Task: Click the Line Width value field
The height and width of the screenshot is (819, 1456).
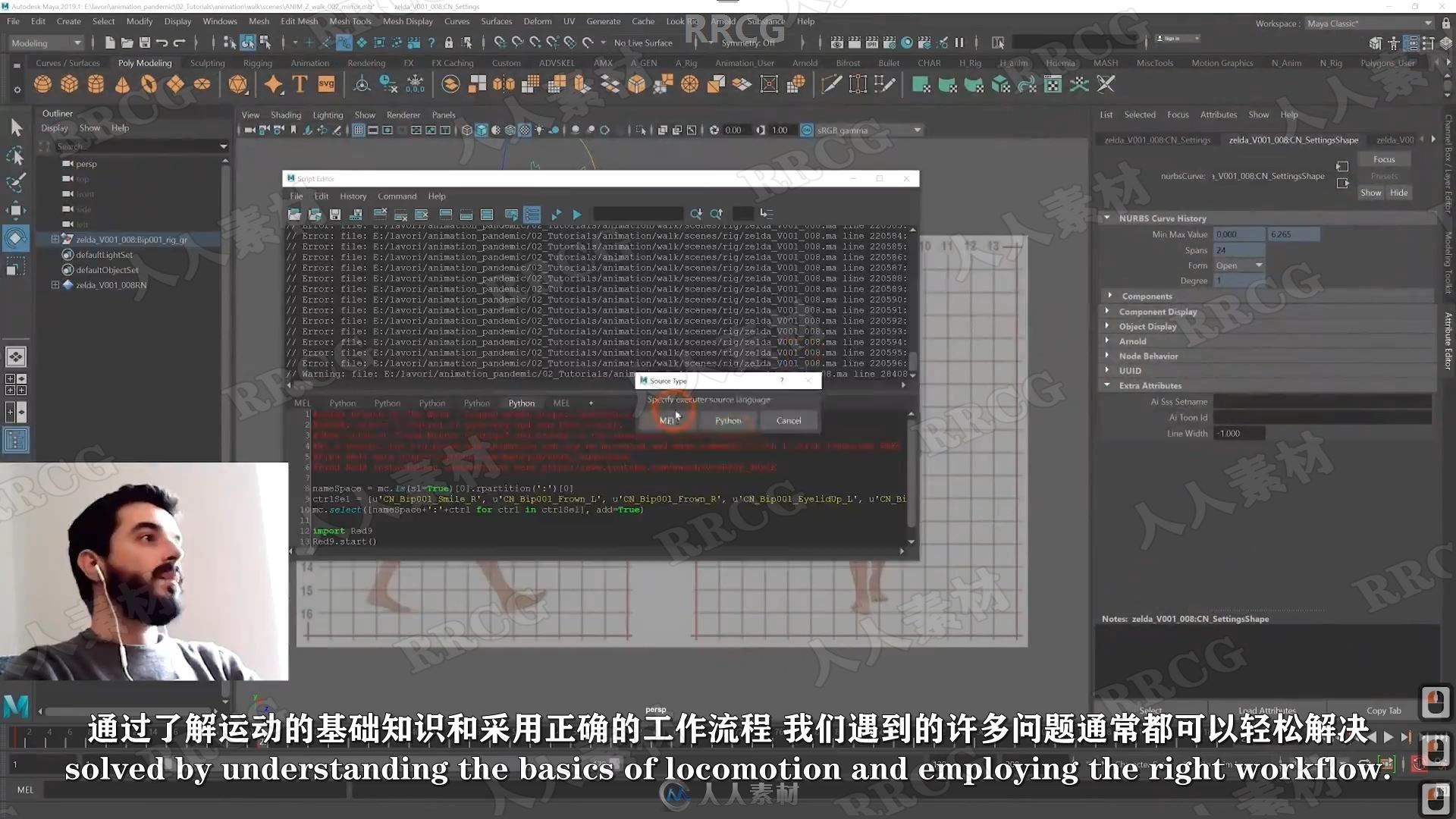Action: [1239, 434]
